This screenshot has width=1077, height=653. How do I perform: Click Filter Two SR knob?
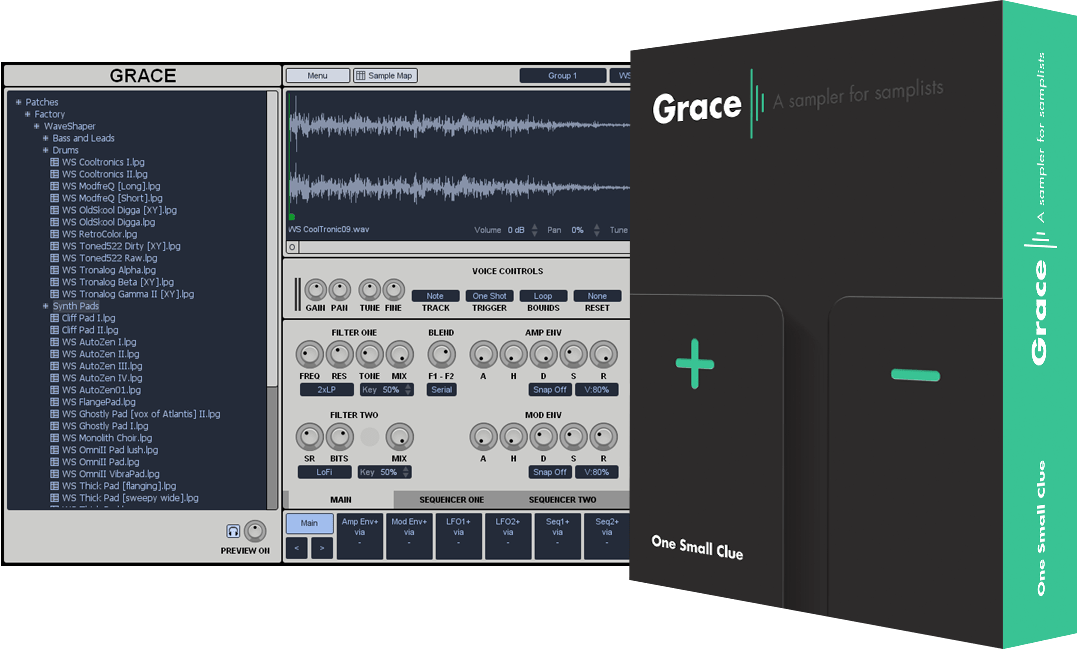pos(309,437)
